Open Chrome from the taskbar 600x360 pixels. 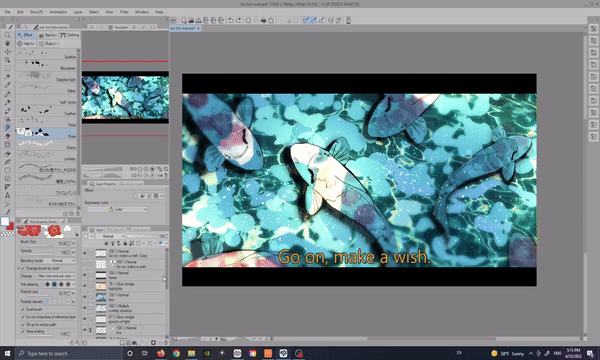click(x=176, y=353)
